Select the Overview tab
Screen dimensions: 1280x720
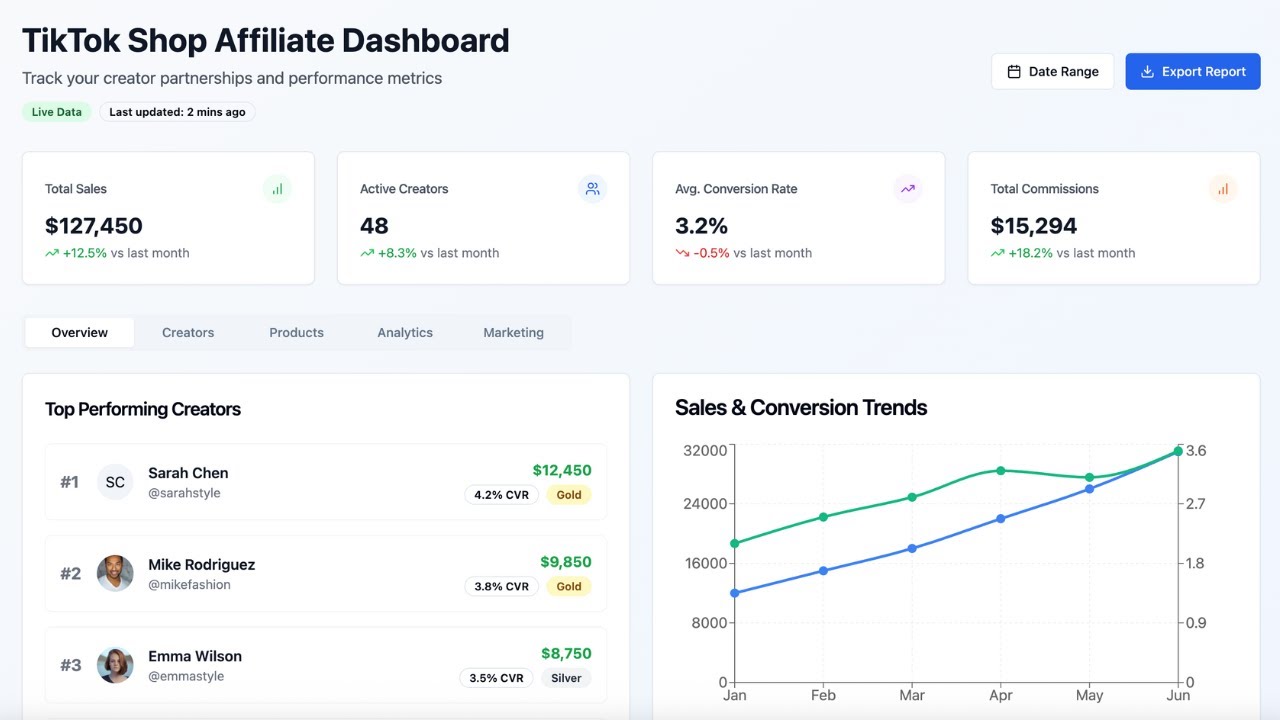coord(80,333)
